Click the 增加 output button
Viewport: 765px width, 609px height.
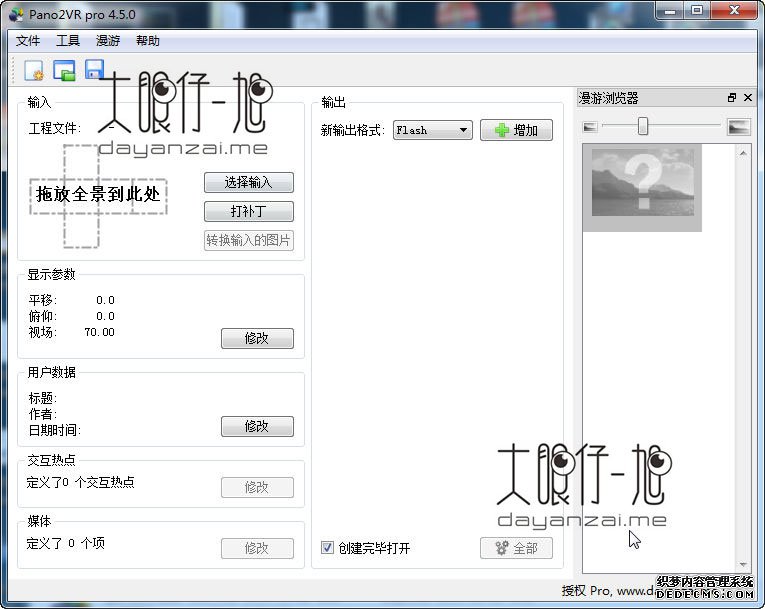click(x=516, y=130)
